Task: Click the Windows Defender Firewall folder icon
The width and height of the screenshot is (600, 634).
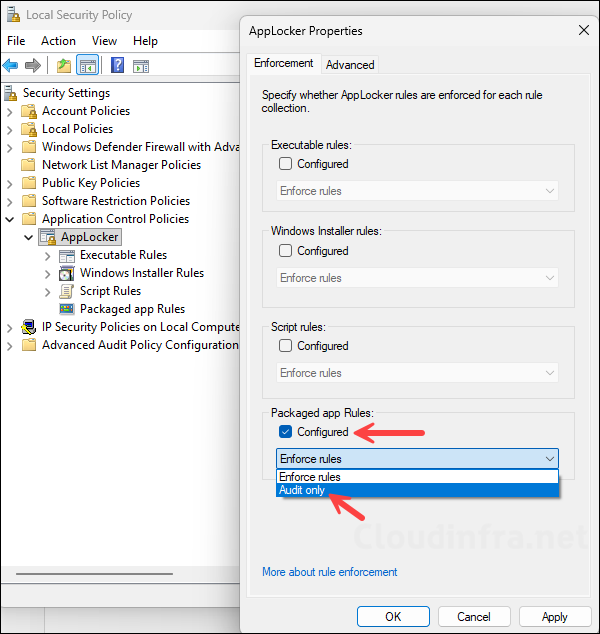Action: [x=28, y=147]
